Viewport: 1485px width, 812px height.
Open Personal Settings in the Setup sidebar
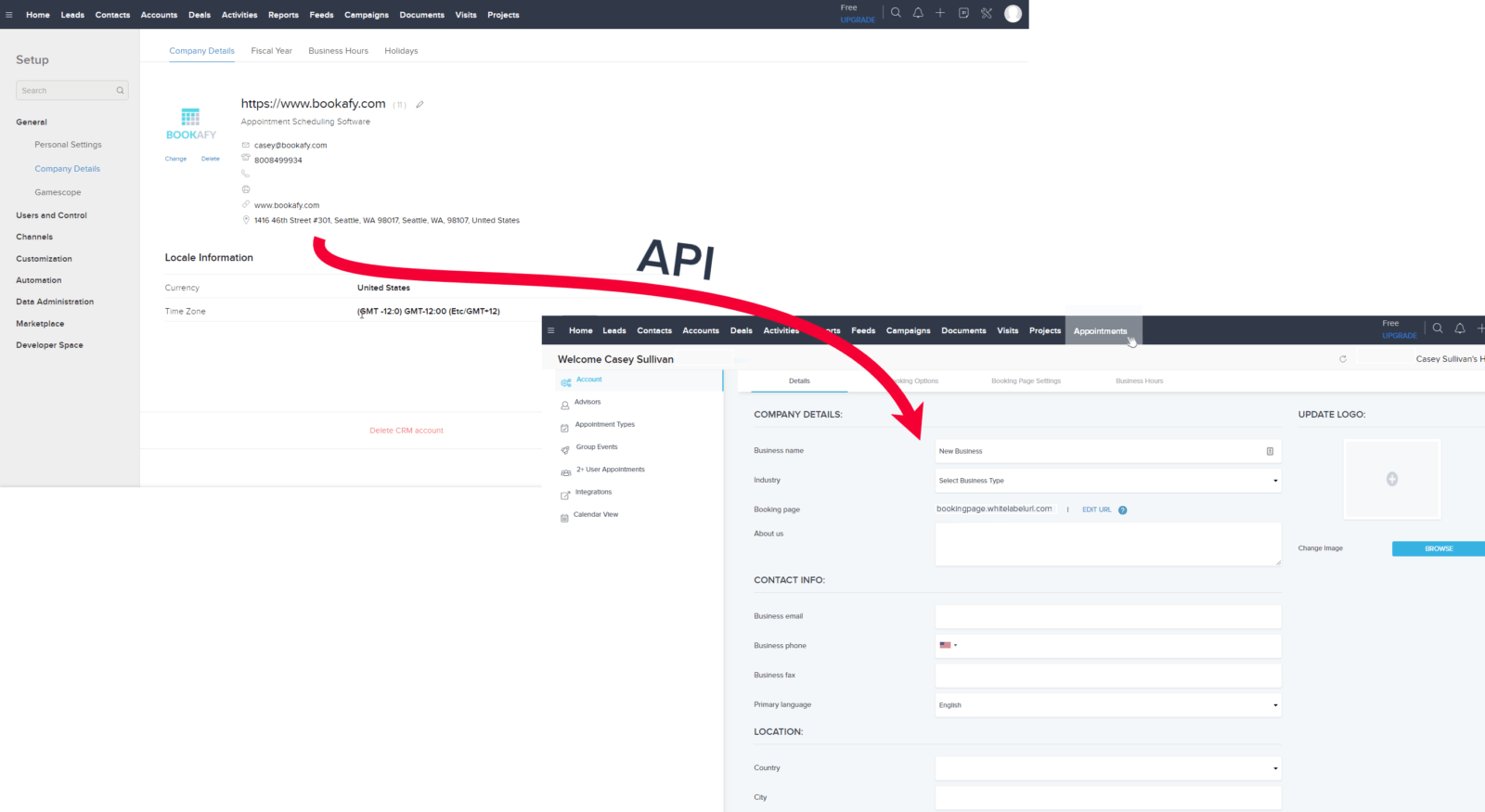click(x=68, y=145)
